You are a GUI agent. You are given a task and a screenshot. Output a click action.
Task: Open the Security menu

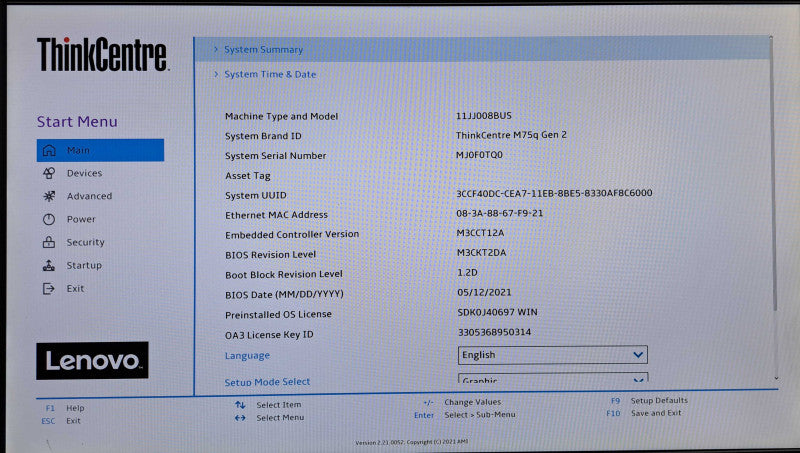85,242
